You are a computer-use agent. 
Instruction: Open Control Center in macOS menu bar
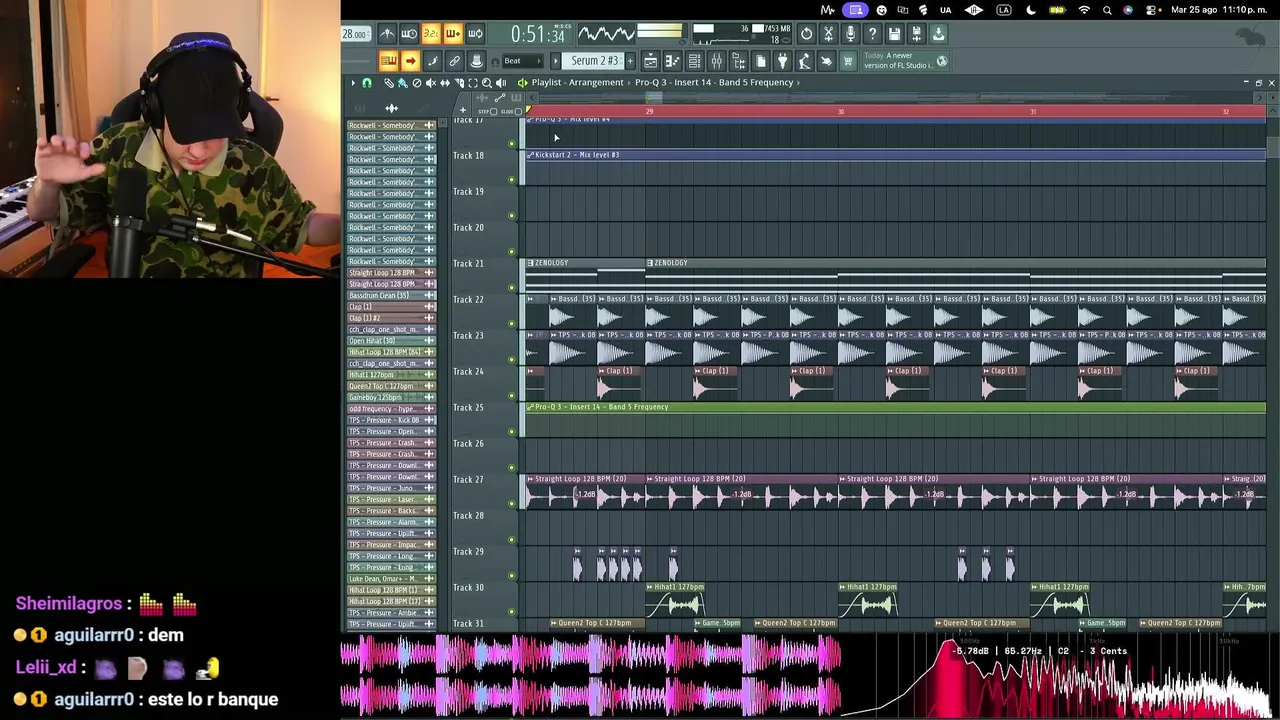tap(1151, 10)
